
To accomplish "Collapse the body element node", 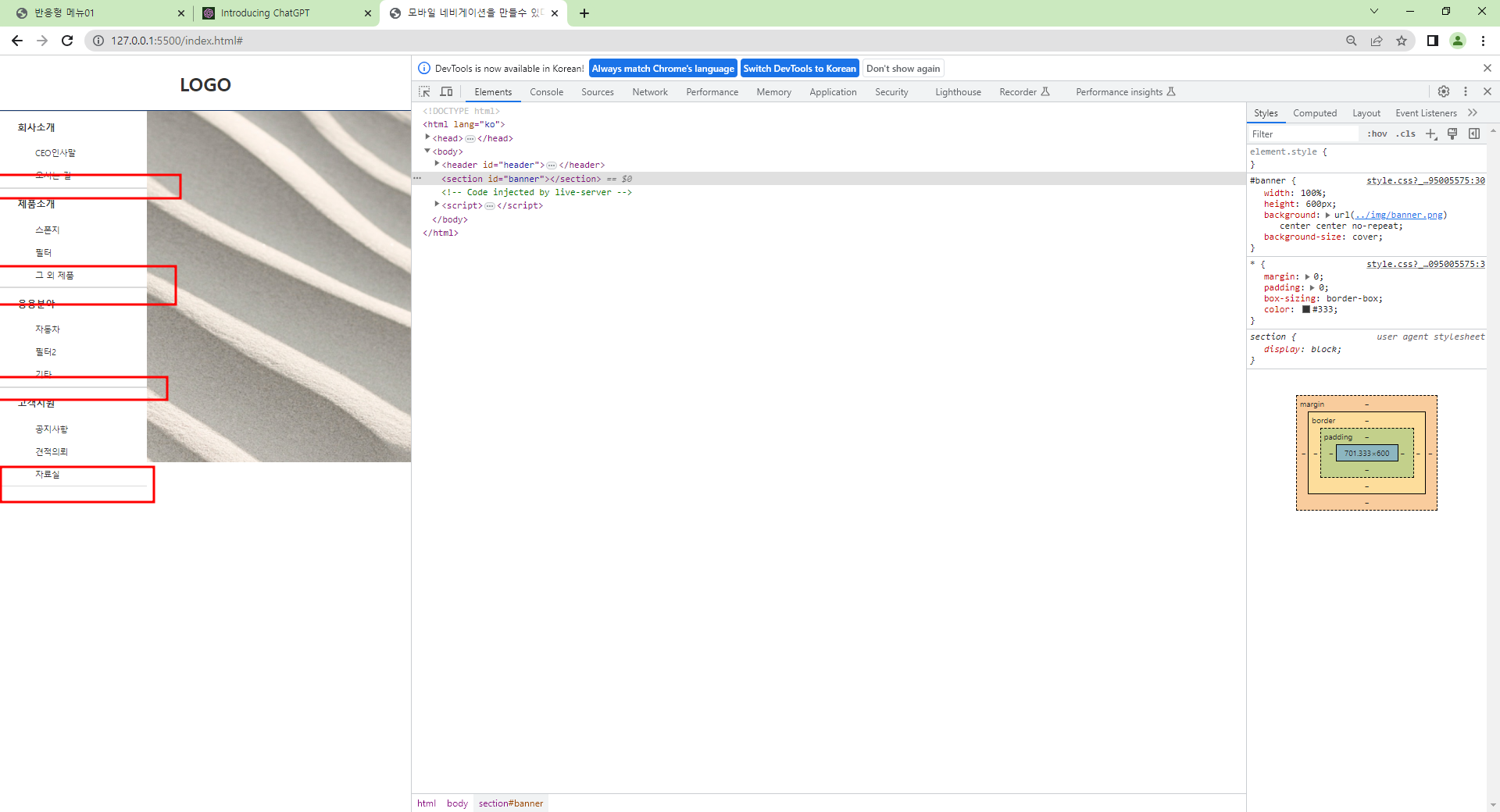I will coord(427,151).
